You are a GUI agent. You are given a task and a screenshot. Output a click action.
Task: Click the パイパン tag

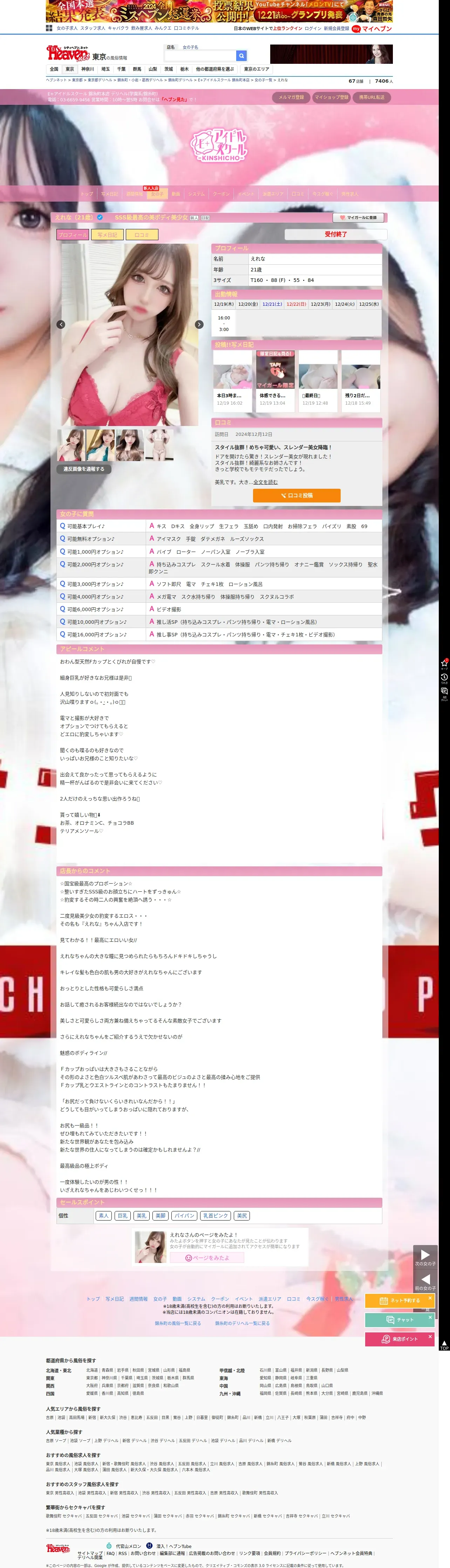click(184, 1216)
